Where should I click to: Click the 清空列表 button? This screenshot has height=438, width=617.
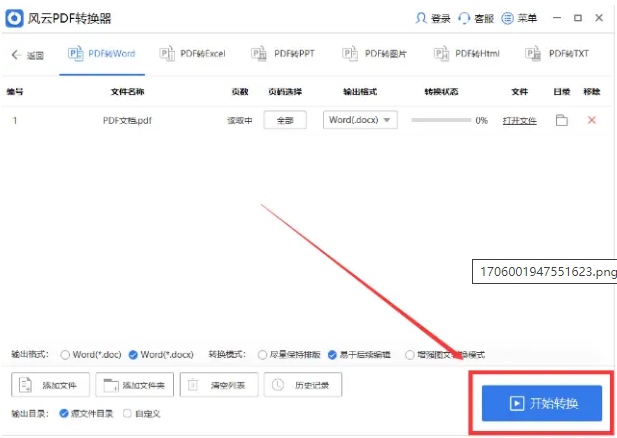click(219, 385)
